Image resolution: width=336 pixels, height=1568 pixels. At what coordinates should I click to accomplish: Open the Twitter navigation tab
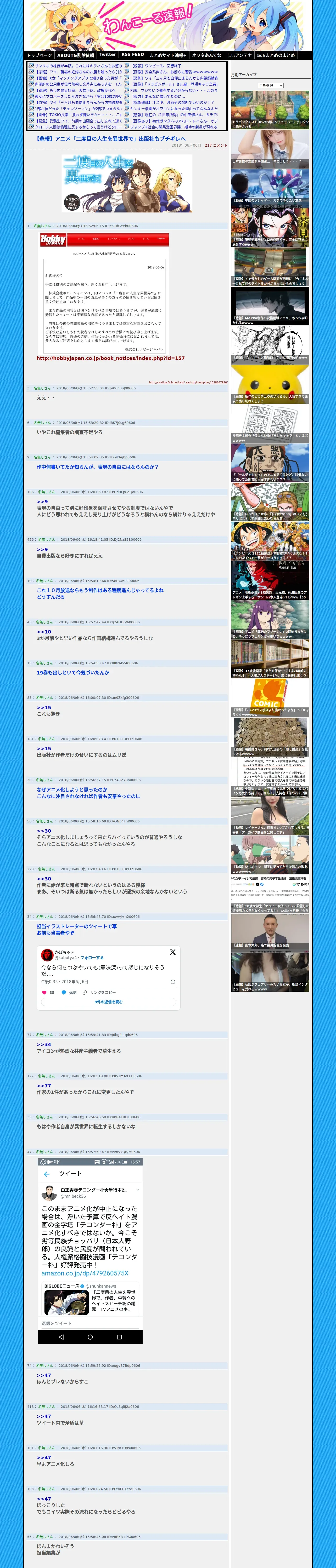coord(107,55)
